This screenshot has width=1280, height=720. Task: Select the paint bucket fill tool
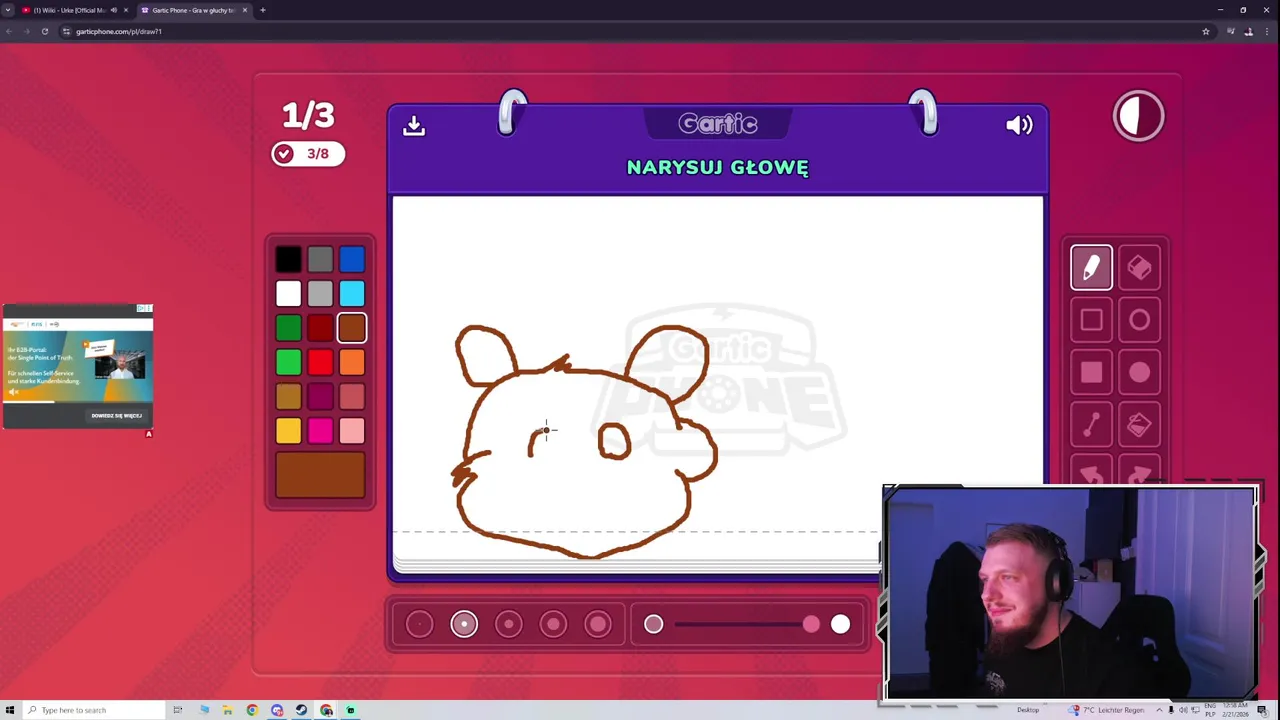click(x=1139, y=426)
